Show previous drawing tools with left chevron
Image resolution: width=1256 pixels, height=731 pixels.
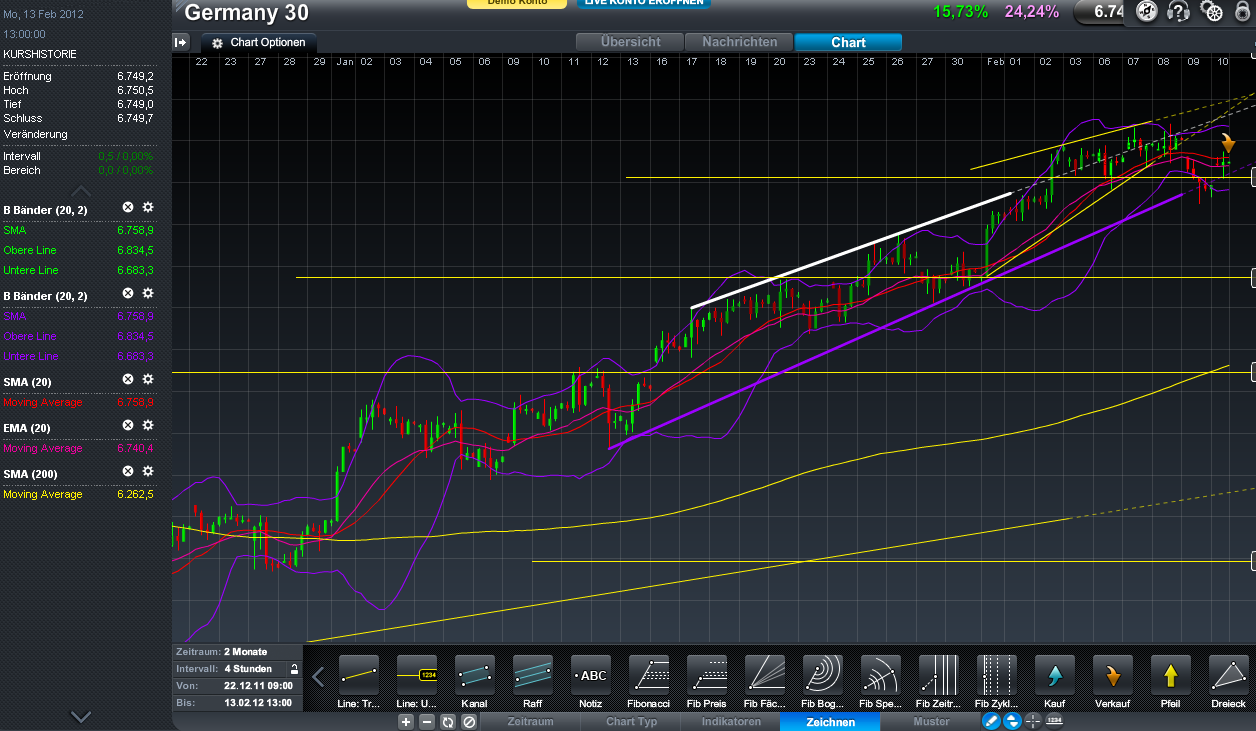(x=318, y=677)
